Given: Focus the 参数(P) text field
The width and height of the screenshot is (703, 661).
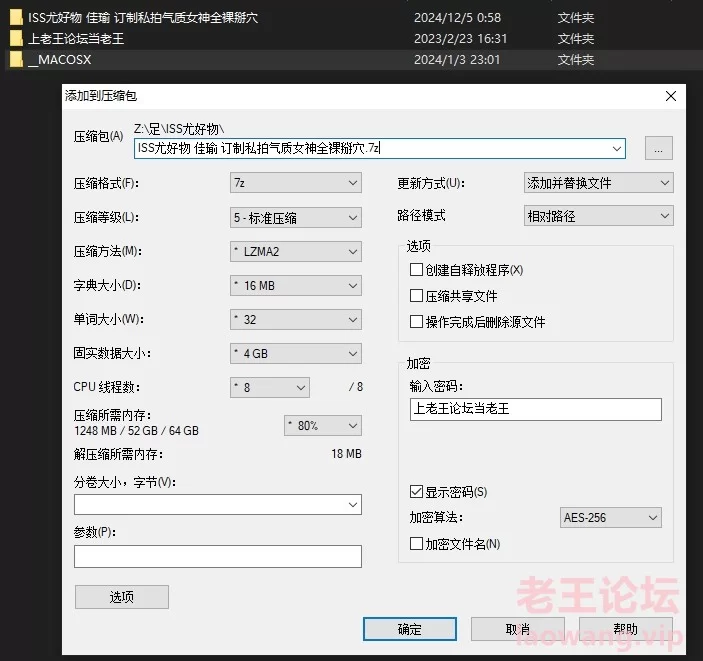Looking at the screenshot, I should coord(218,557).
